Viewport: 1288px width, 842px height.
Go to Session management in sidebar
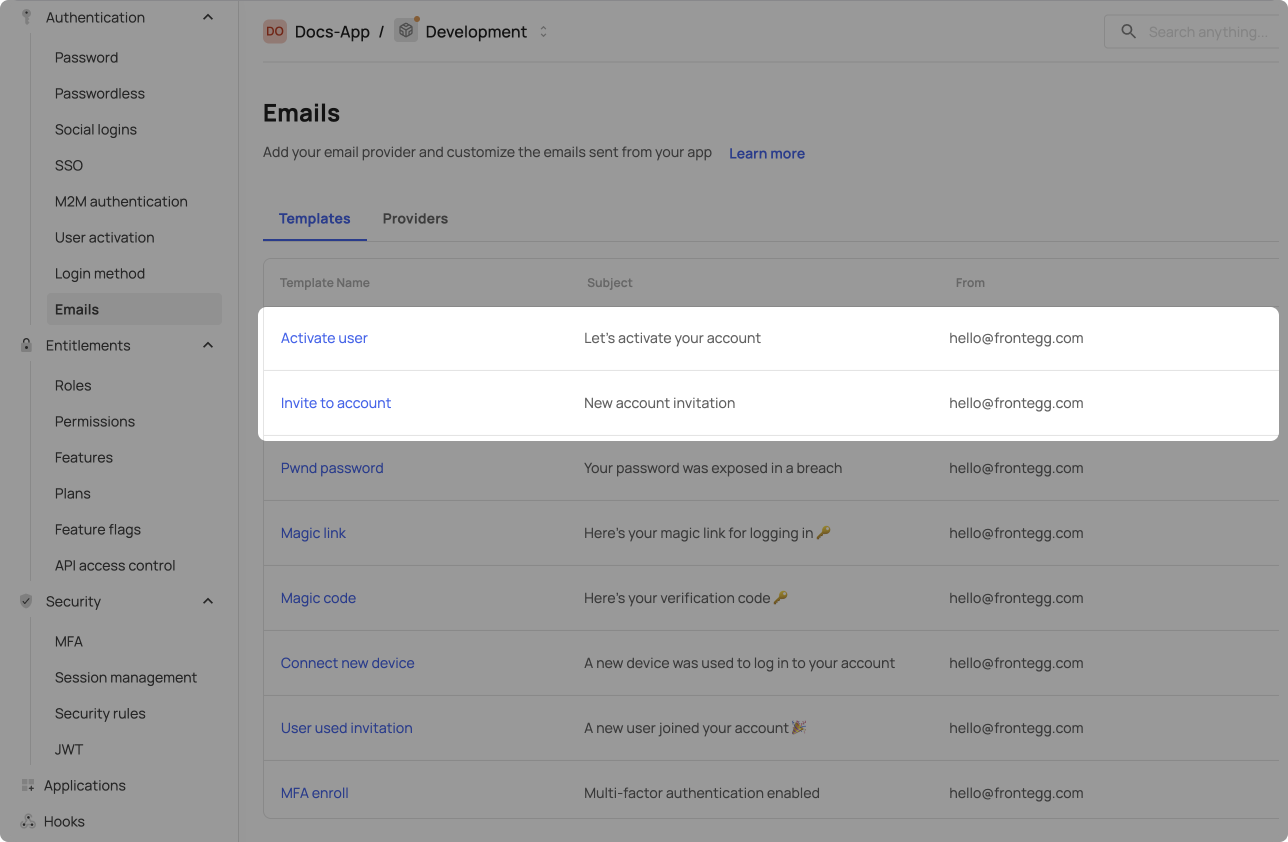[x=126, y=677]
